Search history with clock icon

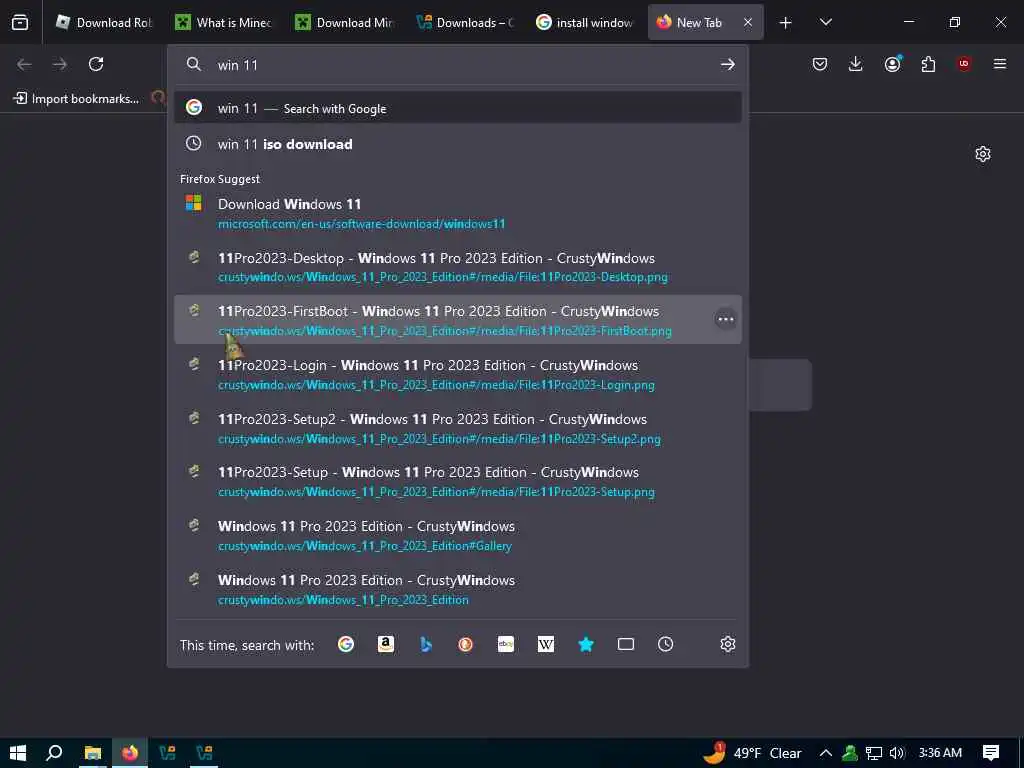(x=665, y=645)
